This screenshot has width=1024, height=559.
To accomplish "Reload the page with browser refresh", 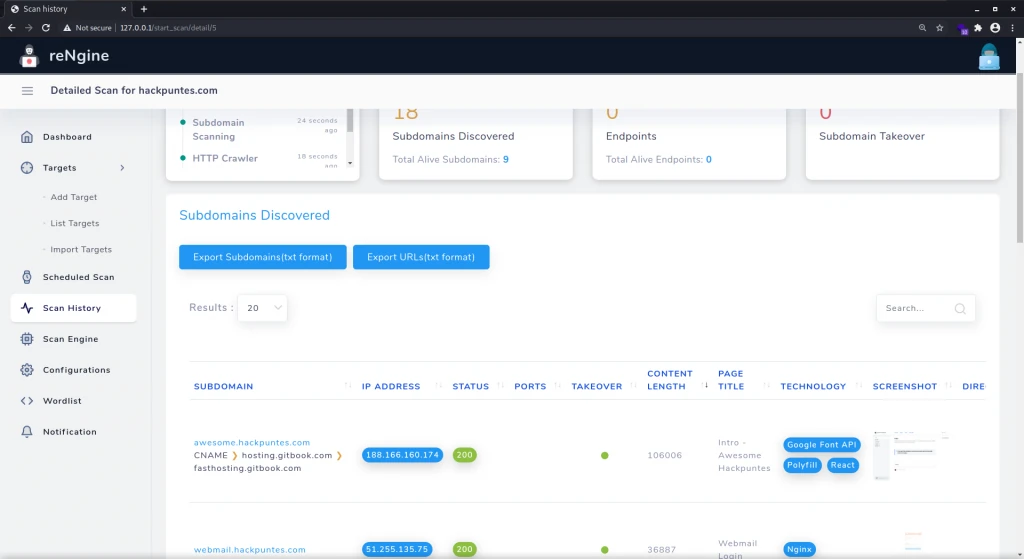I will [46, 27].
